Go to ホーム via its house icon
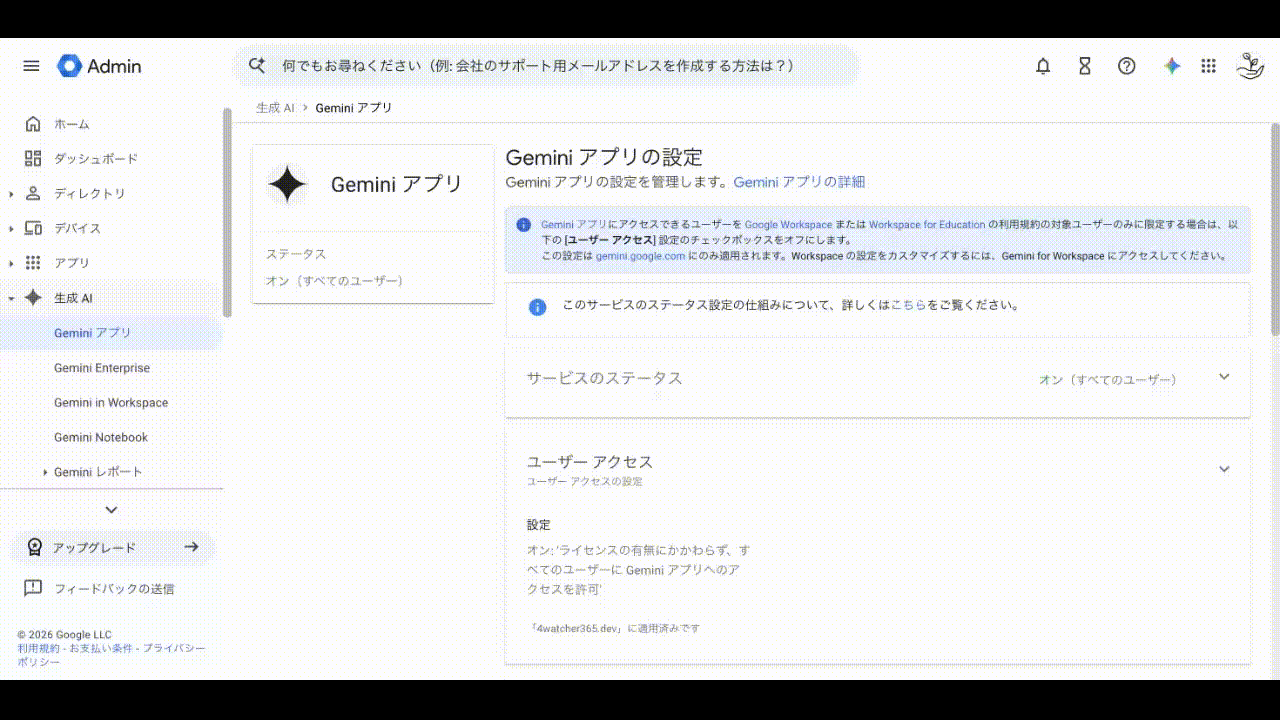The width and height of the screenshot is (1280, 720). tap(33, 124)
